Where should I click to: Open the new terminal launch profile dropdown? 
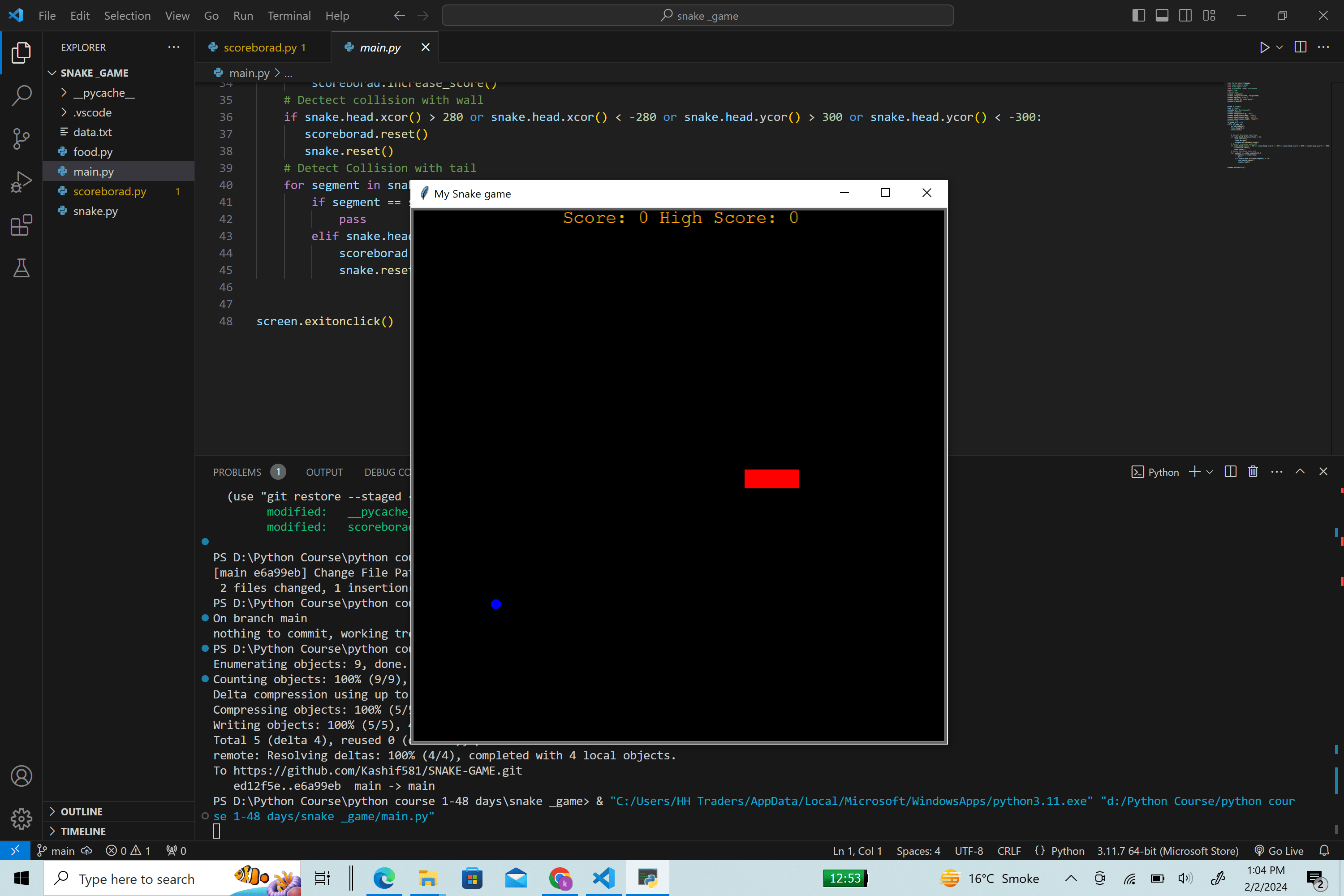pyautogui.click(x=1210, y=471)
